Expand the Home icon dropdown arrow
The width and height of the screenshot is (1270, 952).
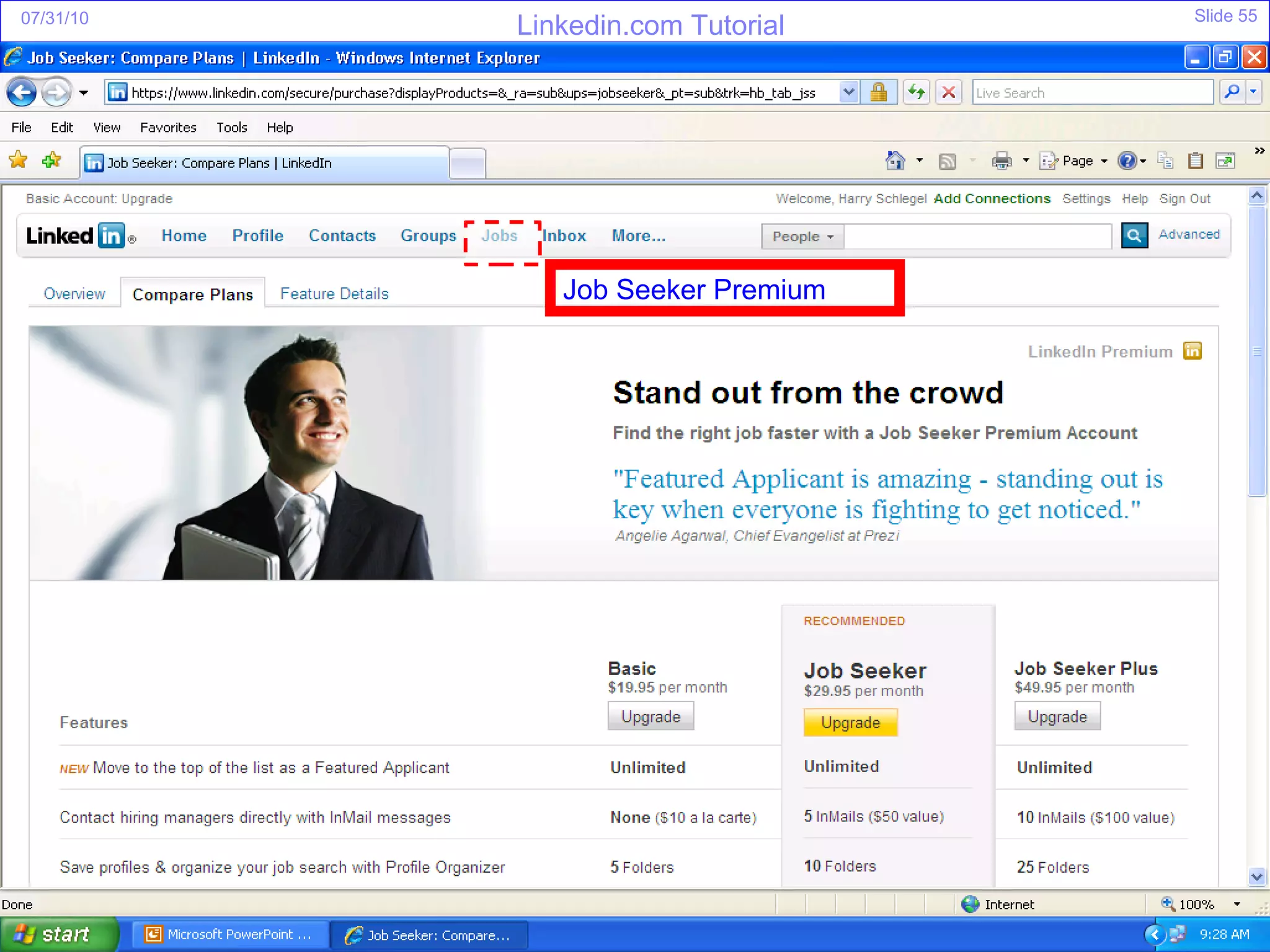920,161
